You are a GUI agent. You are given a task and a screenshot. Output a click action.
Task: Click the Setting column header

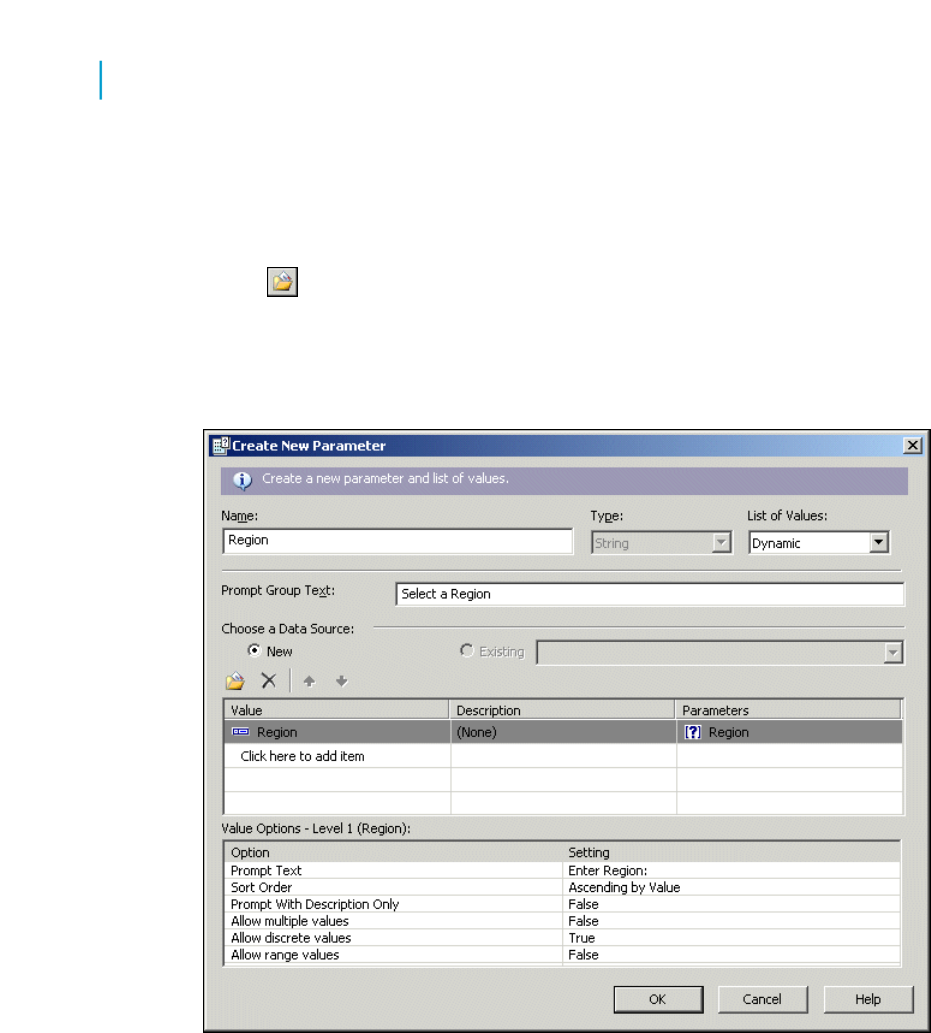click(x=731, y=852)
